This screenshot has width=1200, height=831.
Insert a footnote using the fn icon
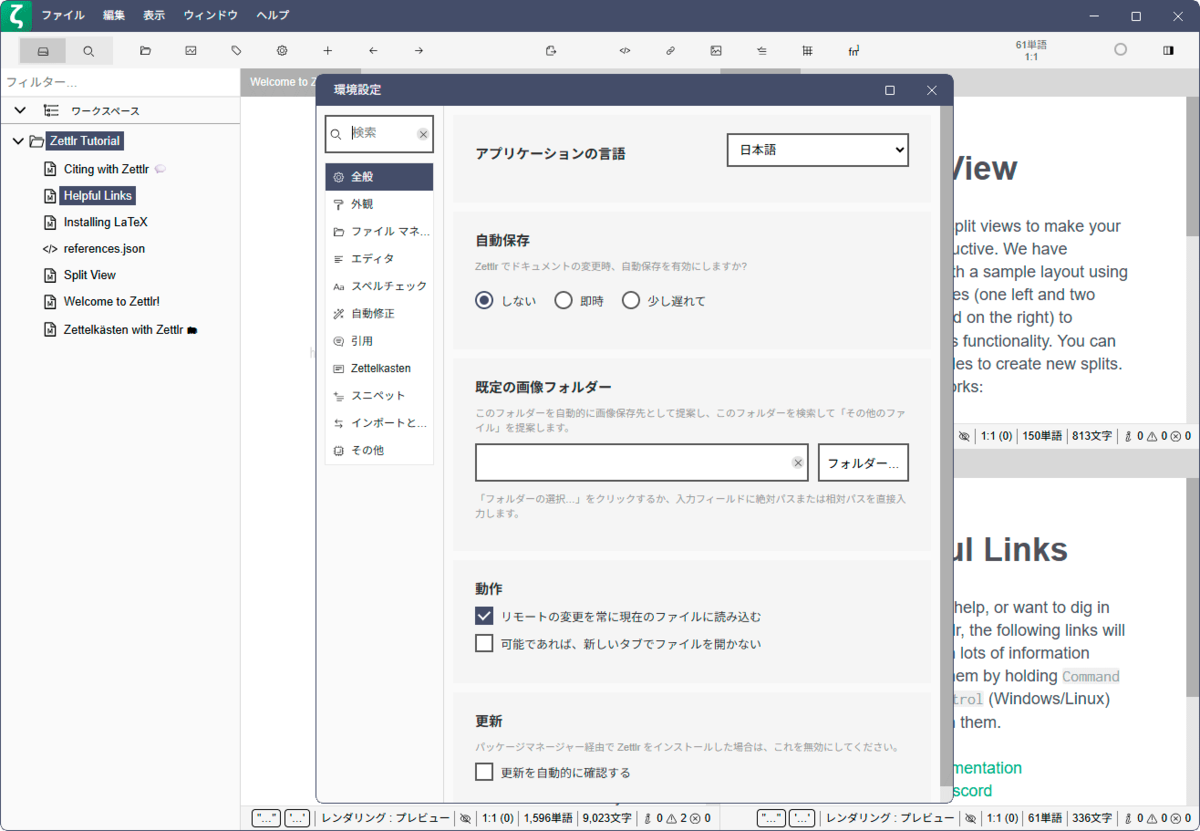853,51
